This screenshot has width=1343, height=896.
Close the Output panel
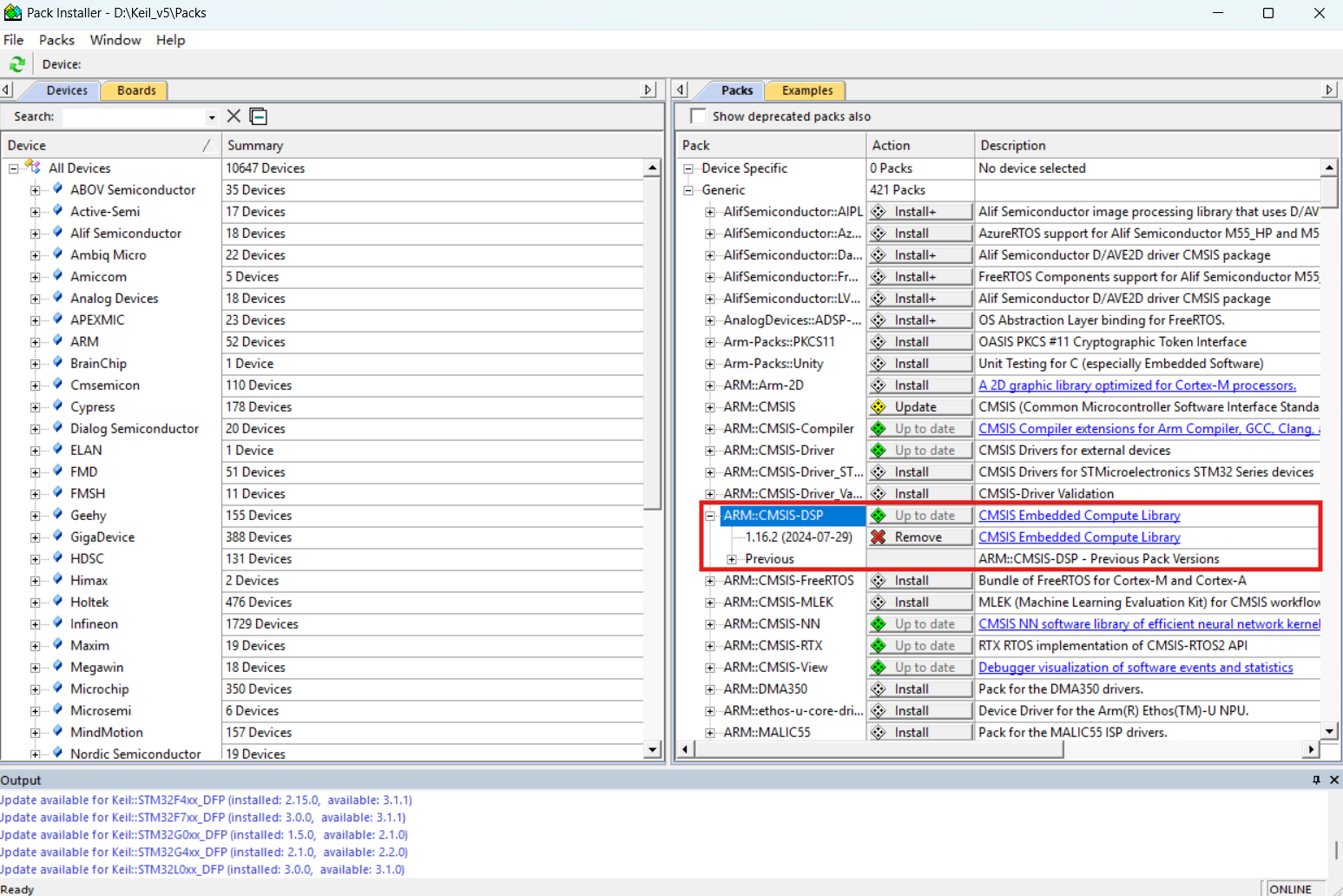[x=1334, y=781]
